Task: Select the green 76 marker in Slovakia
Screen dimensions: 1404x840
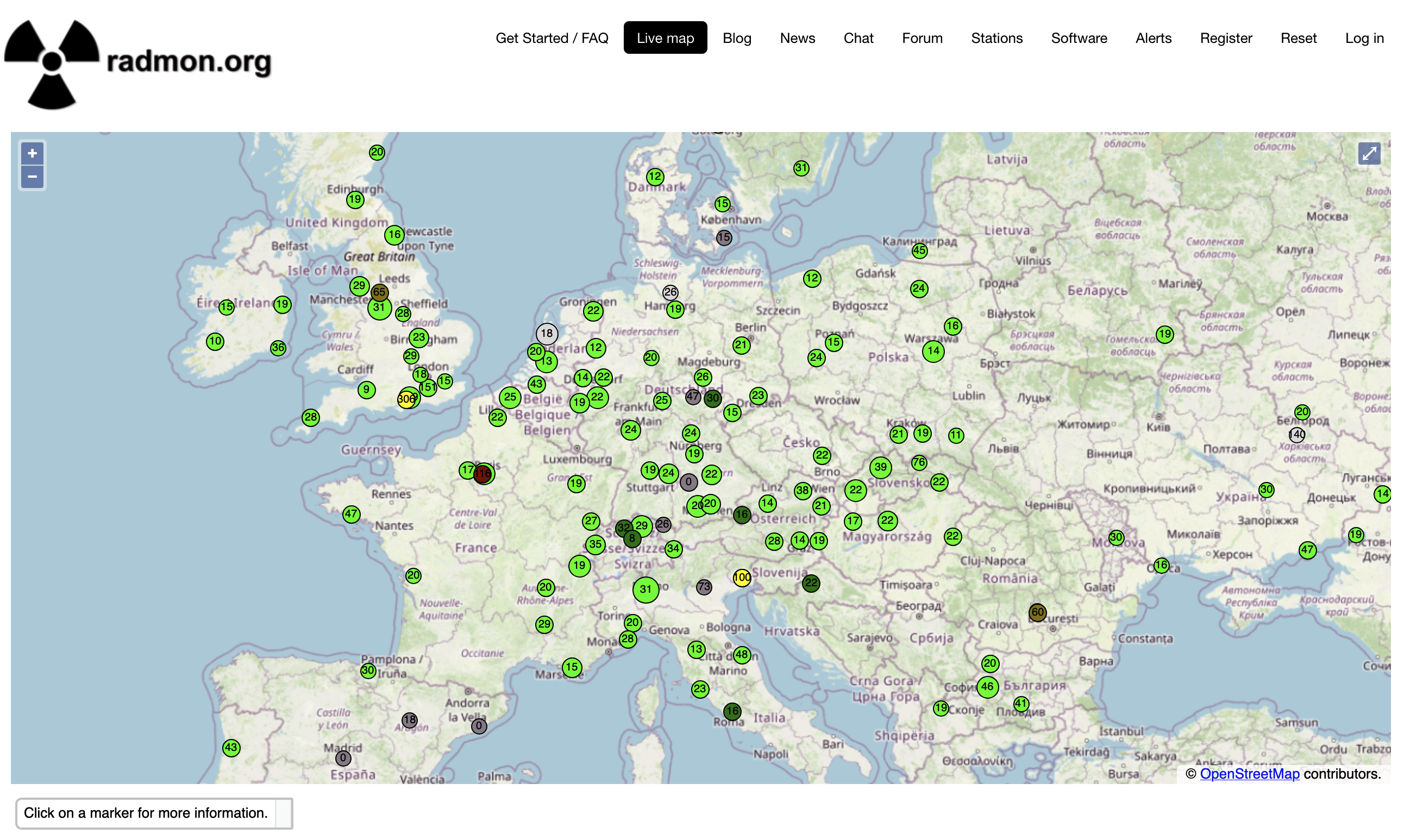Action: click(918, 462)
